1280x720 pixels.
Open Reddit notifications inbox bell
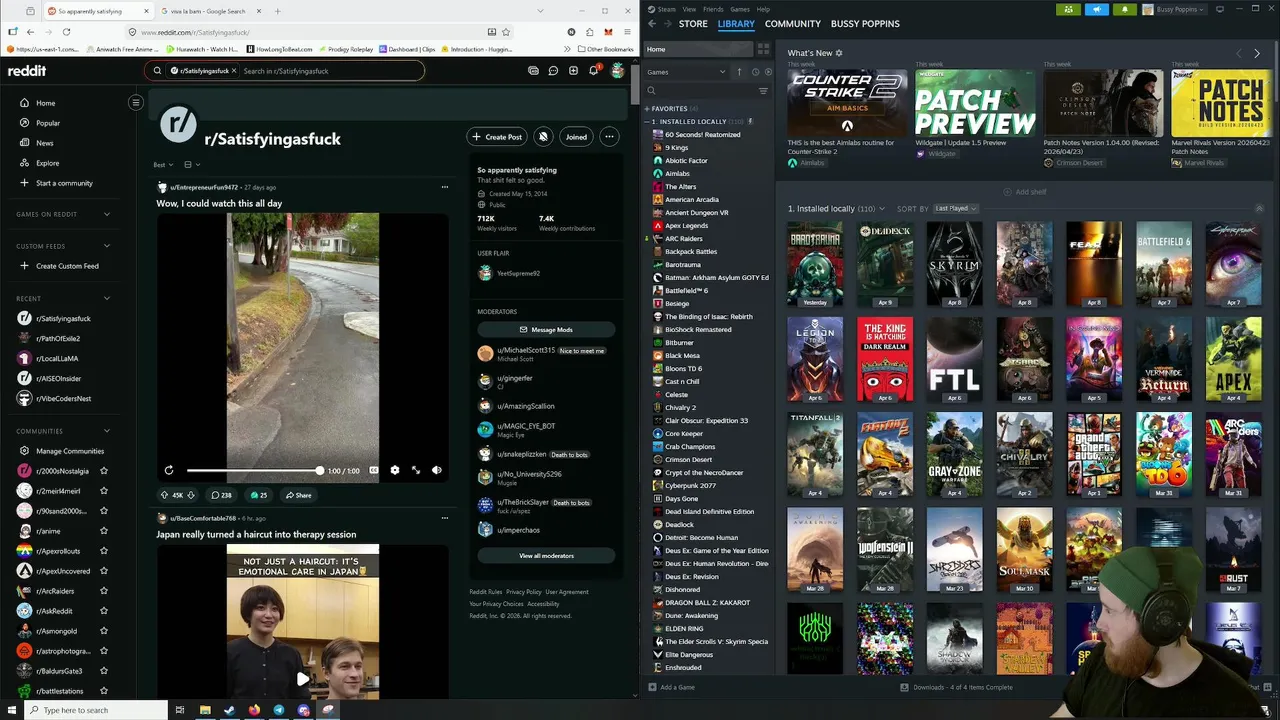(594, 71)
